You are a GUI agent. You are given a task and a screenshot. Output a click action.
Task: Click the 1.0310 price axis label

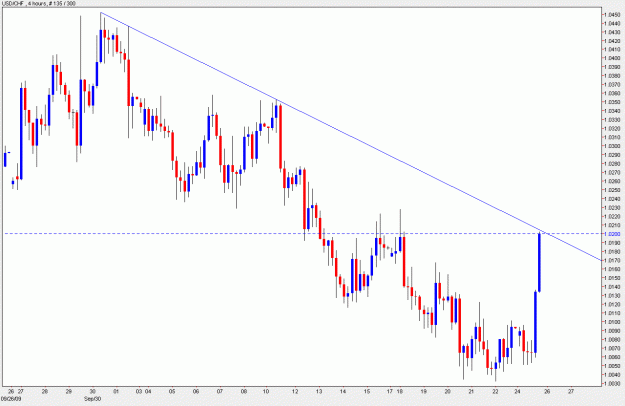click(x=612, y=137)
